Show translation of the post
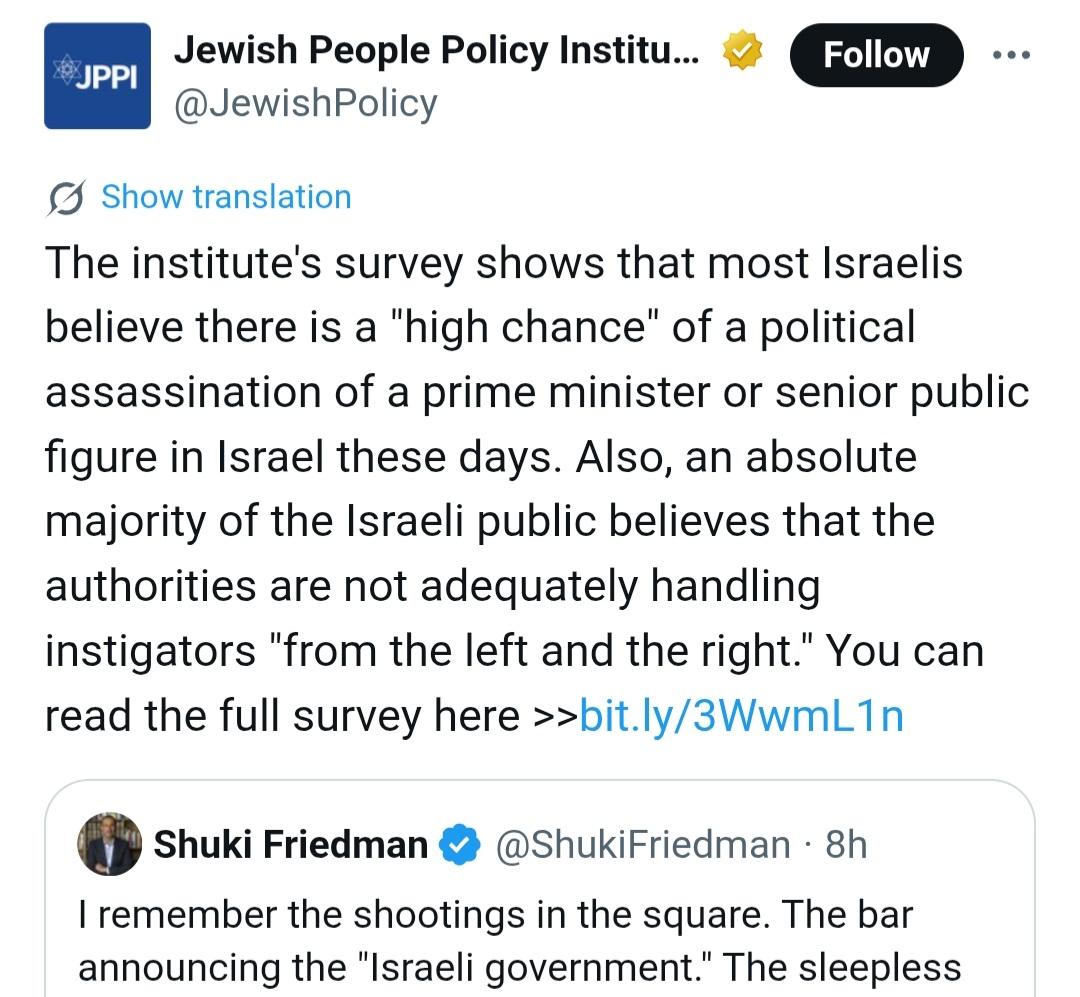The height and width of the screenshot is (997, 1080). 226,197
